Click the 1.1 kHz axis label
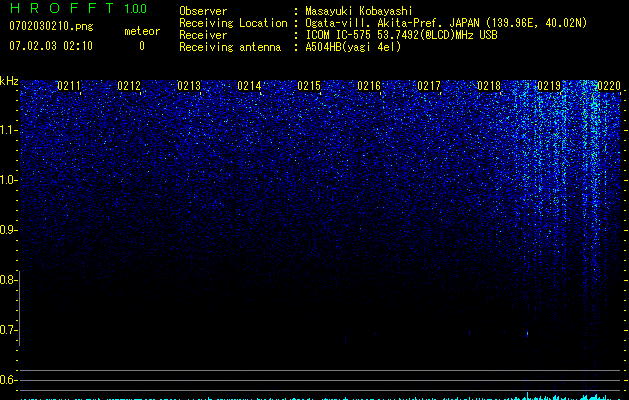629x400 pixels. (x=8, y=130)
